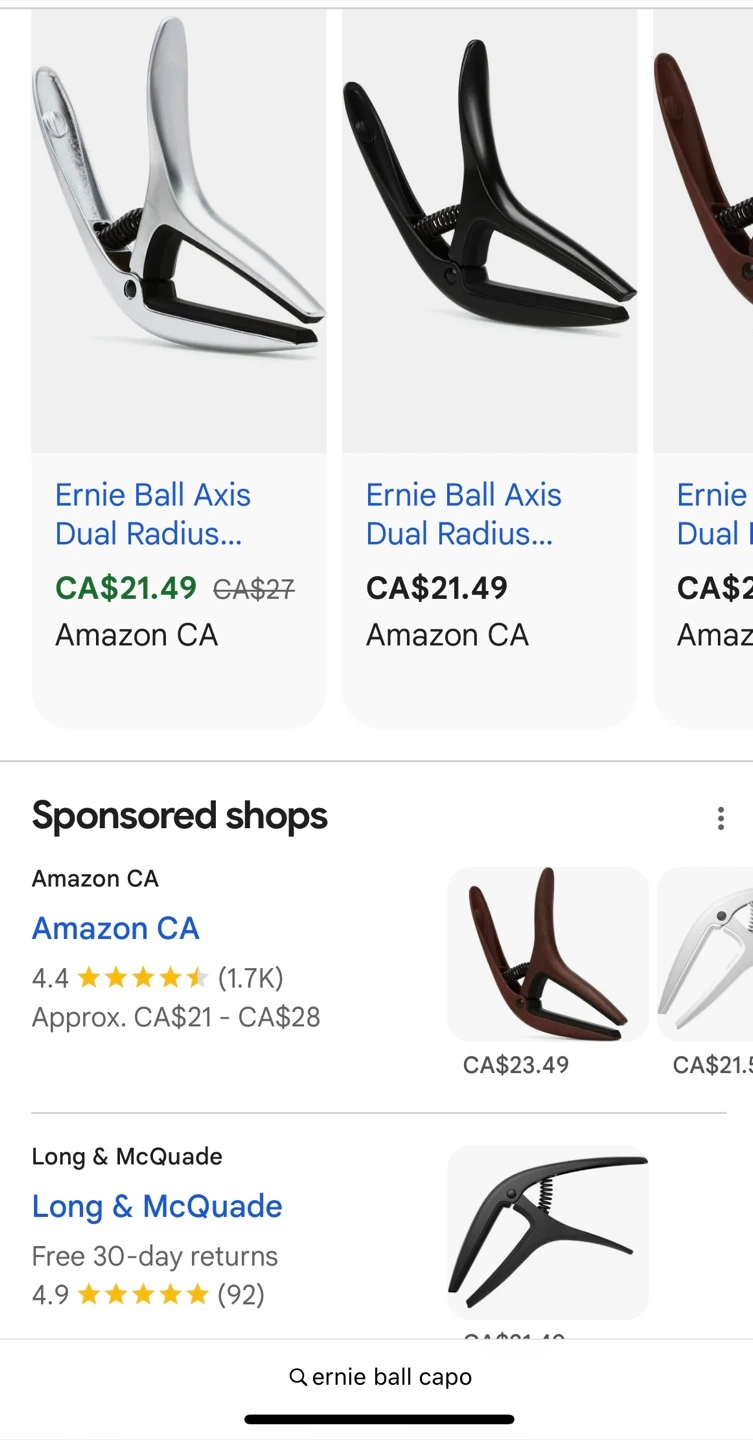
Task: Tap the crossed-out CA$27 original price
Action: tap(254, 589)
